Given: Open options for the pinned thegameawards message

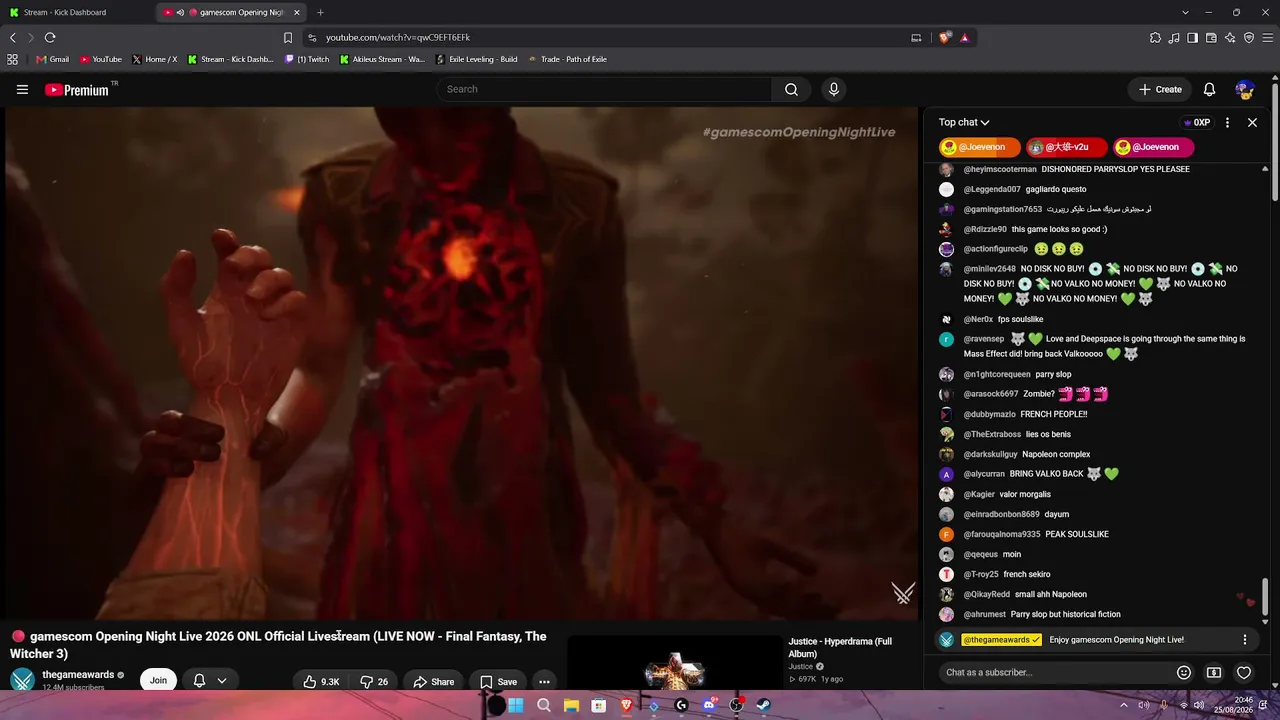Looking at the screenshot, I should pos(1245,639).
